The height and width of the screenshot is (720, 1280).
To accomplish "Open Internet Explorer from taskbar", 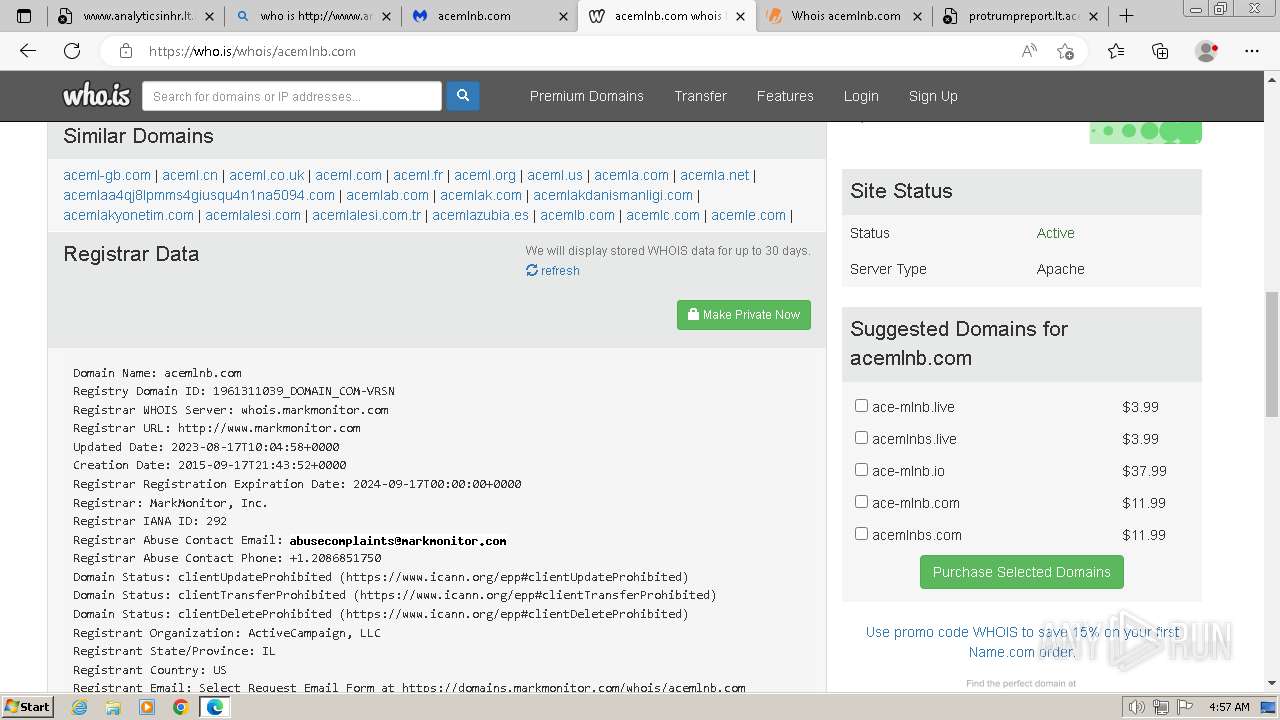I will (x=80, y=707).
